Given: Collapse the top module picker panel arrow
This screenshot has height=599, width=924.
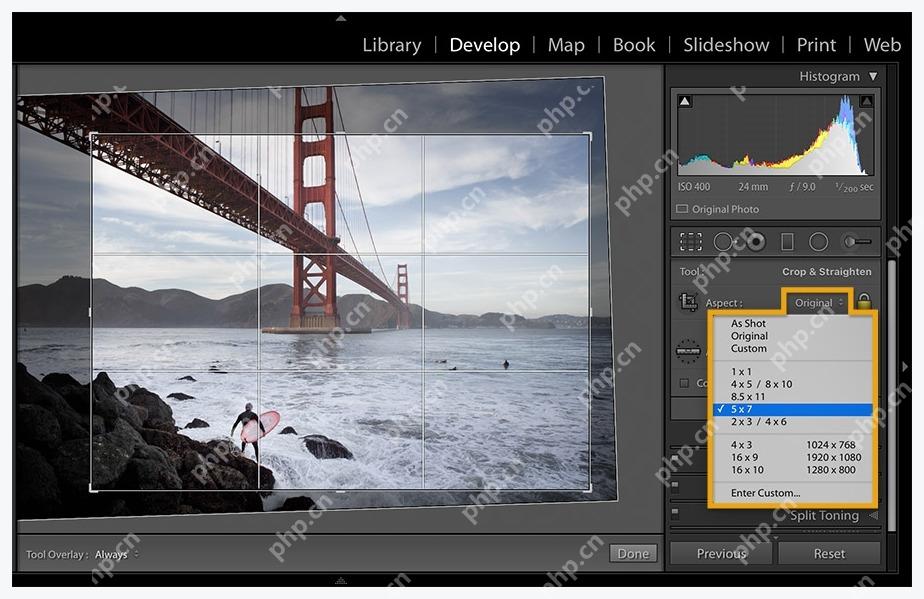Looking at the screenshot, I should tap(341, 18).
